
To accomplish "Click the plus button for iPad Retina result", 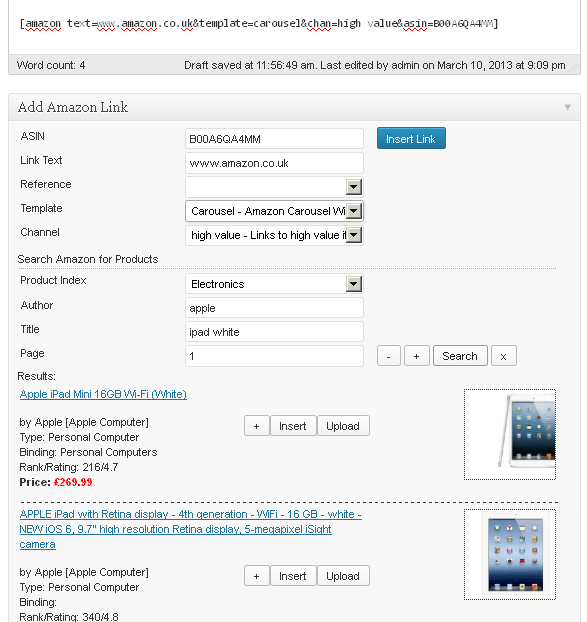I will 257,576.
